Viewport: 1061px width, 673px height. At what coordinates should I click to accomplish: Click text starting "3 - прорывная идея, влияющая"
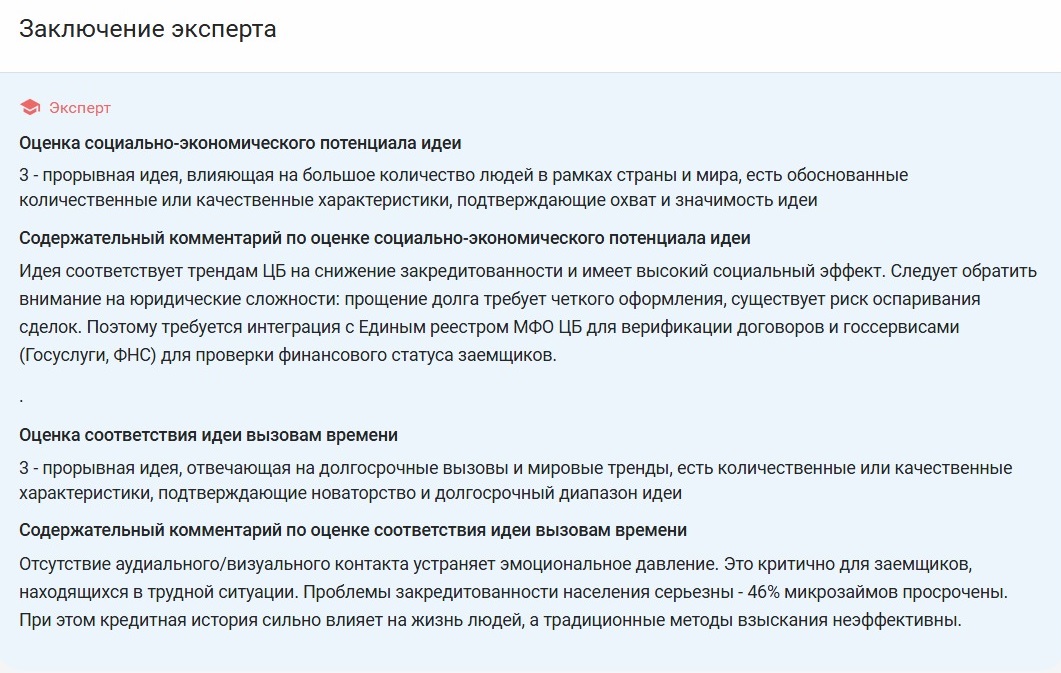[464, 187]
